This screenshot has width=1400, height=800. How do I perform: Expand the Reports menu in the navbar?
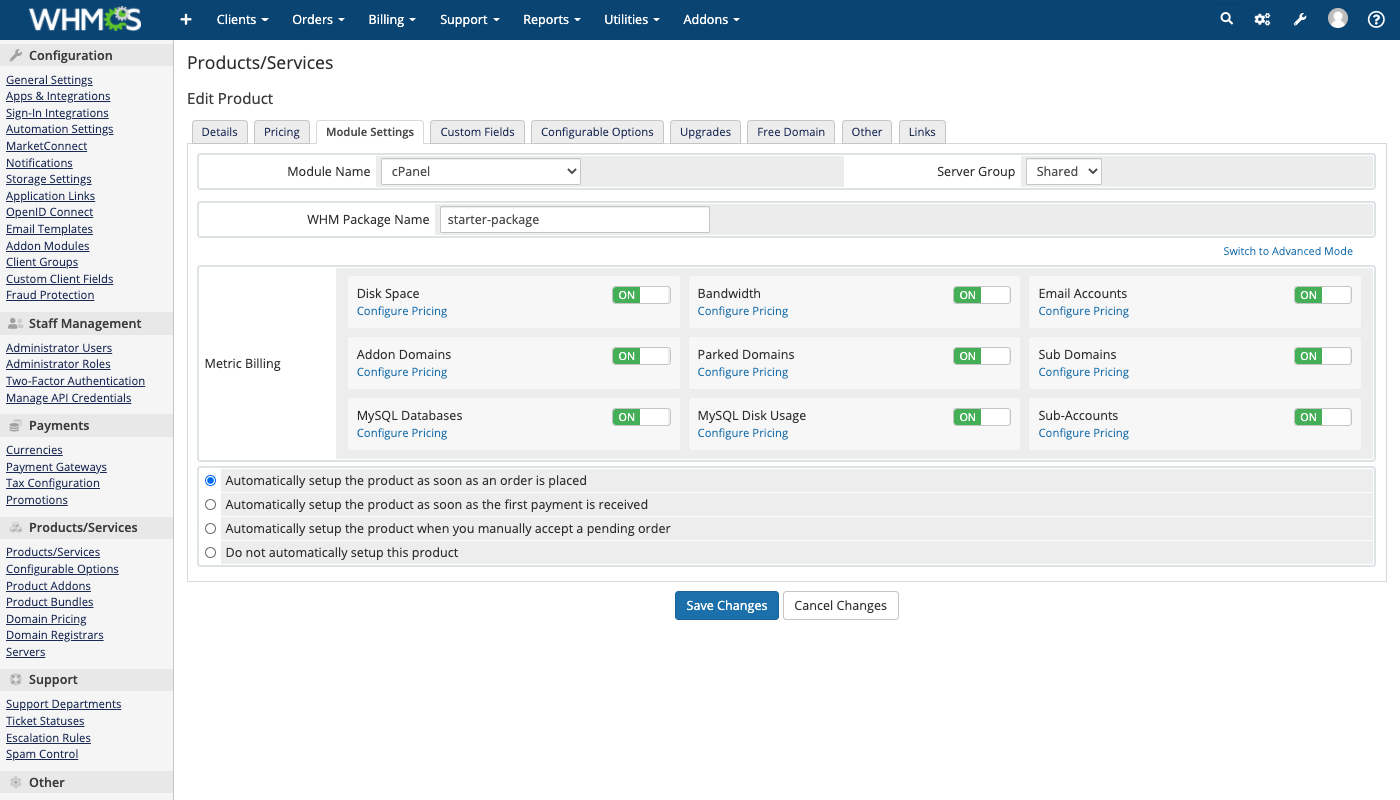click(551, 19)
